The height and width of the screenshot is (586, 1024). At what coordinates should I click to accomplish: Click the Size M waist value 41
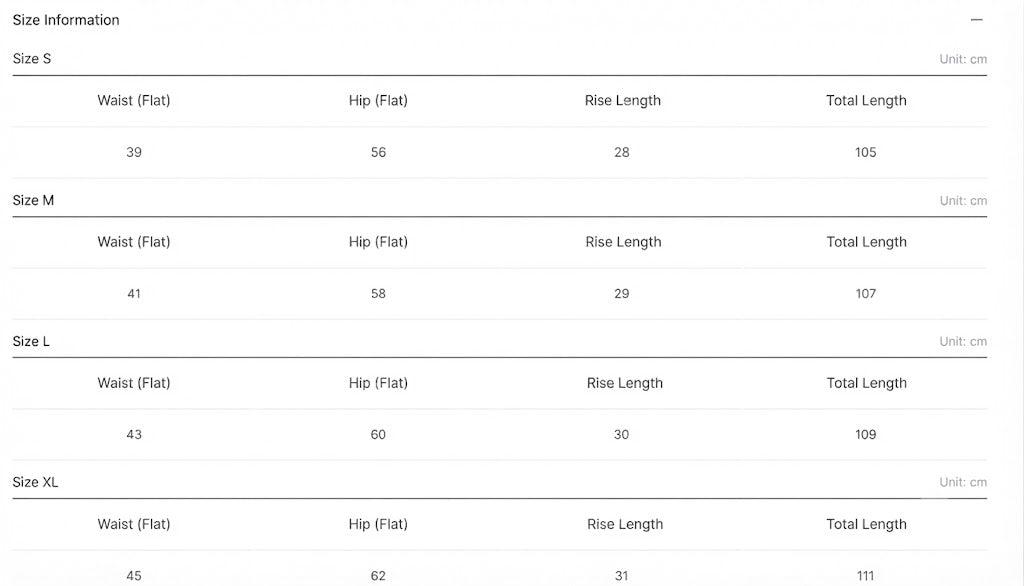pyautogui.click(x=134, y=293)
